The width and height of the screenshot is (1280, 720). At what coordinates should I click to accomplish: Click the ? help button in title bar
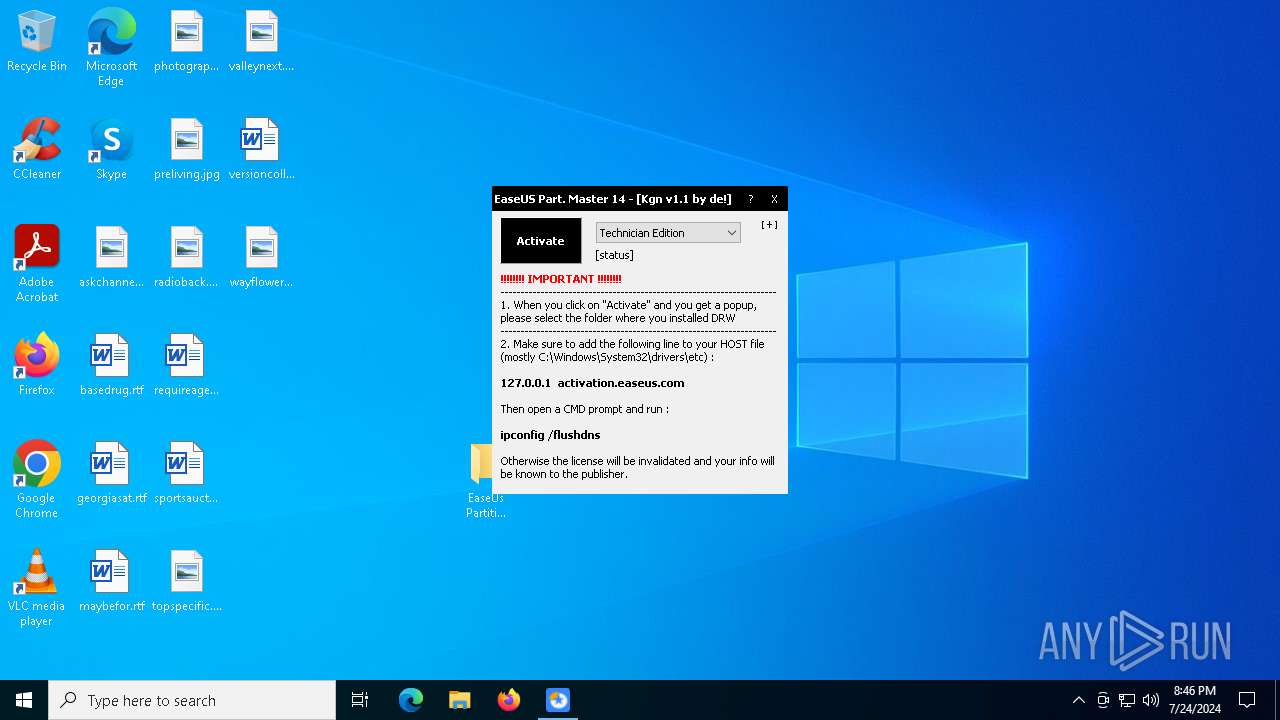tap(750, 199)
